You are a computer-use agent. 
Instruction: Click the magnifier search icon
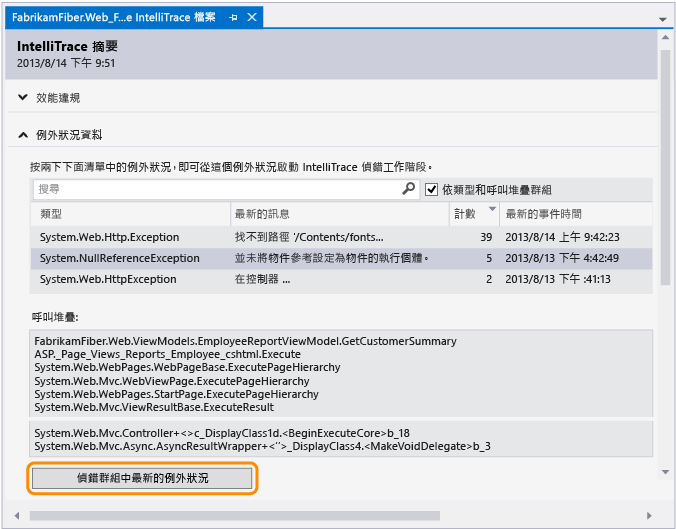[x=408, y=188]
